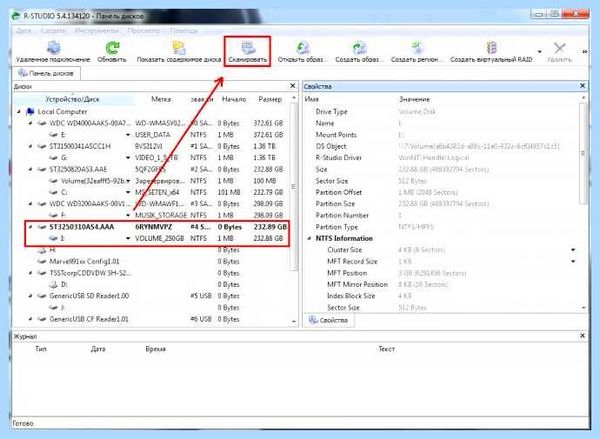
Task: Click the Открыть образ toolbar icon
Action: coord(302,48)
